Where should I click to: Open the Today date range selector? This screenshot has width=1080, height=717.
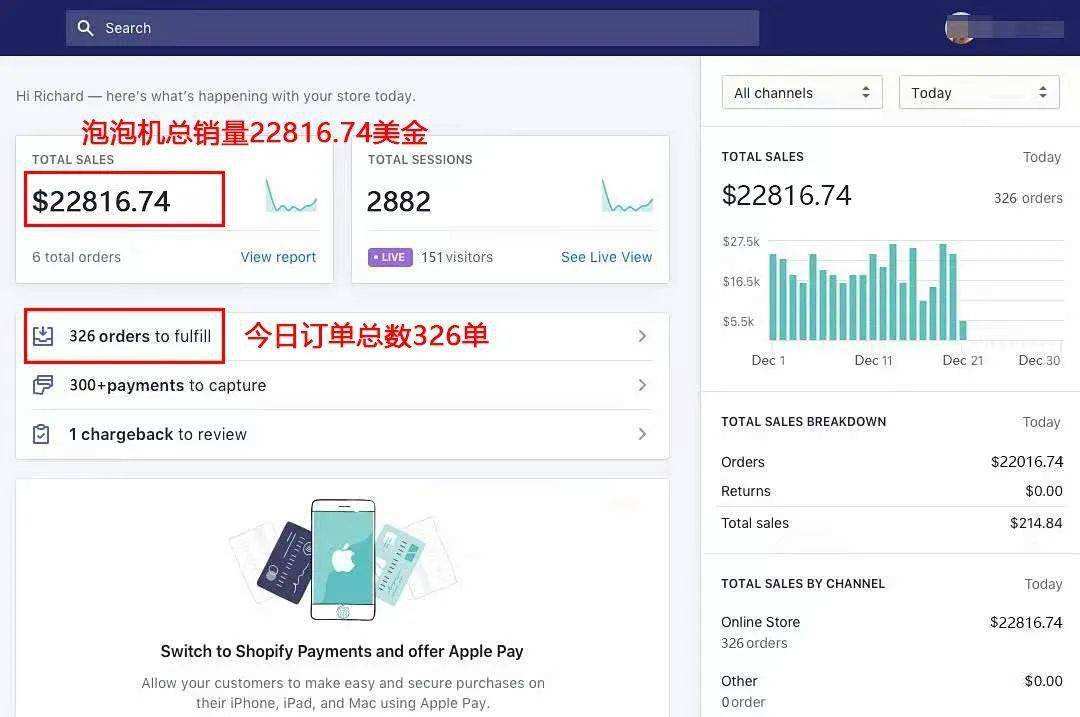click(x=978, y=91)
